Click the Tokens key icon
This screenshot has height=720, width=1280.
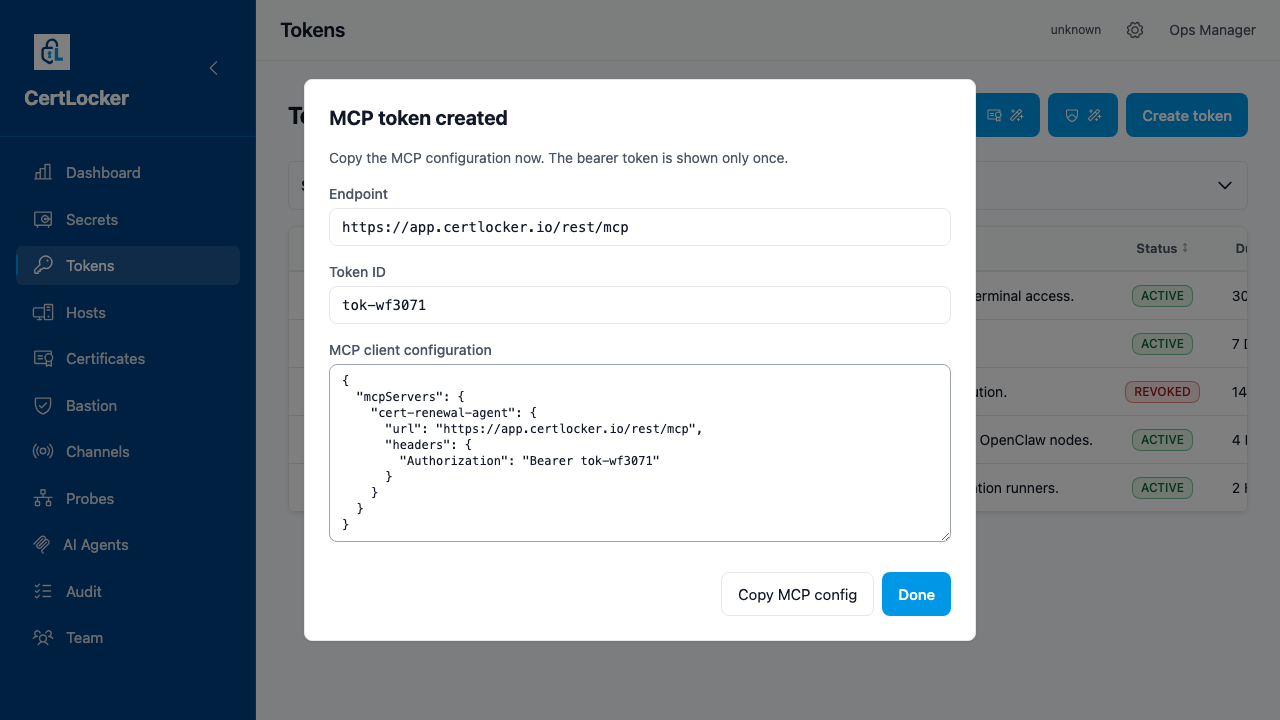[43, 265]
